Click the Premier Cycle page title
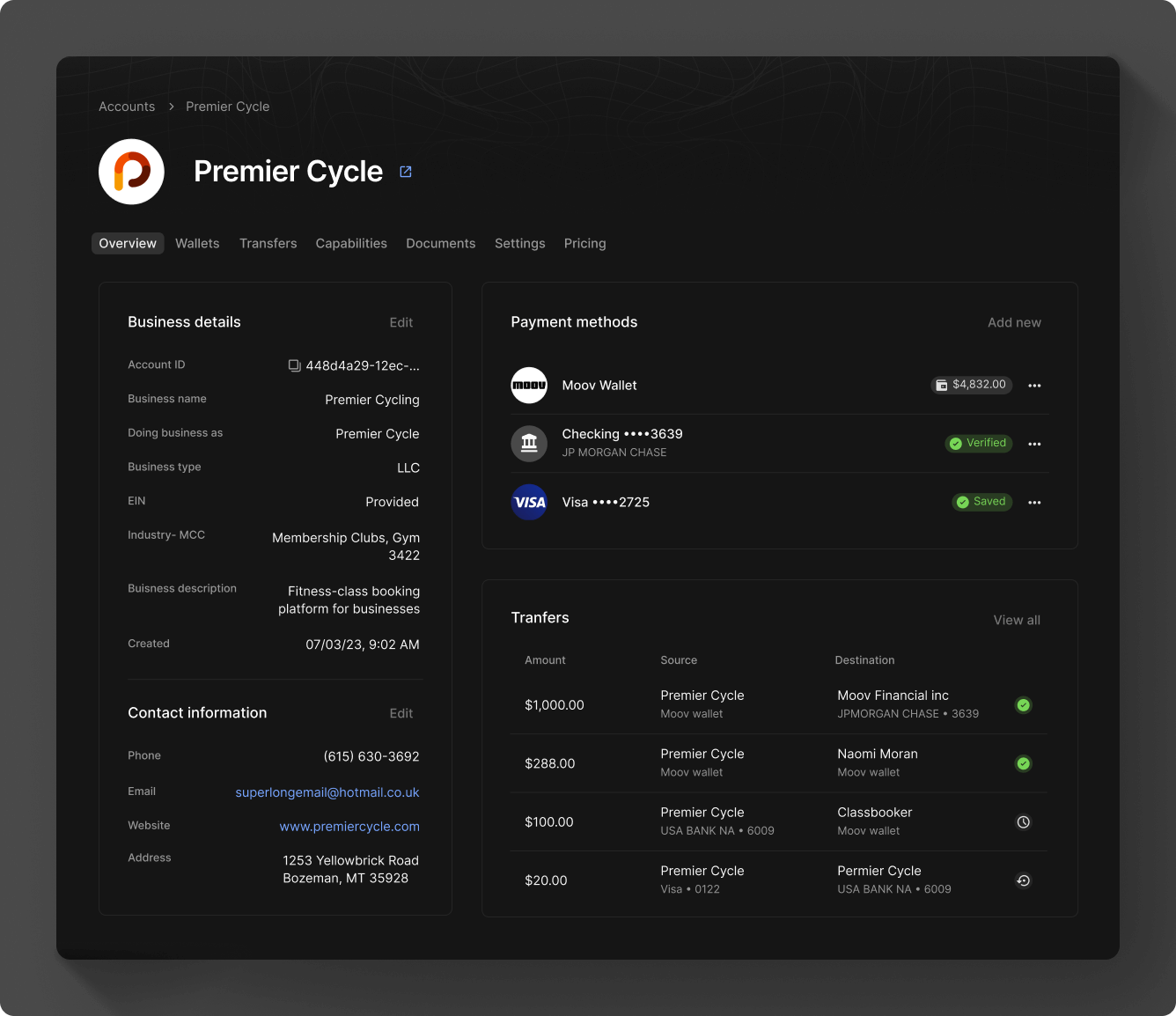Image resolution: width=1176 pixels, height=1016 pixels. [x=288, y=172]
